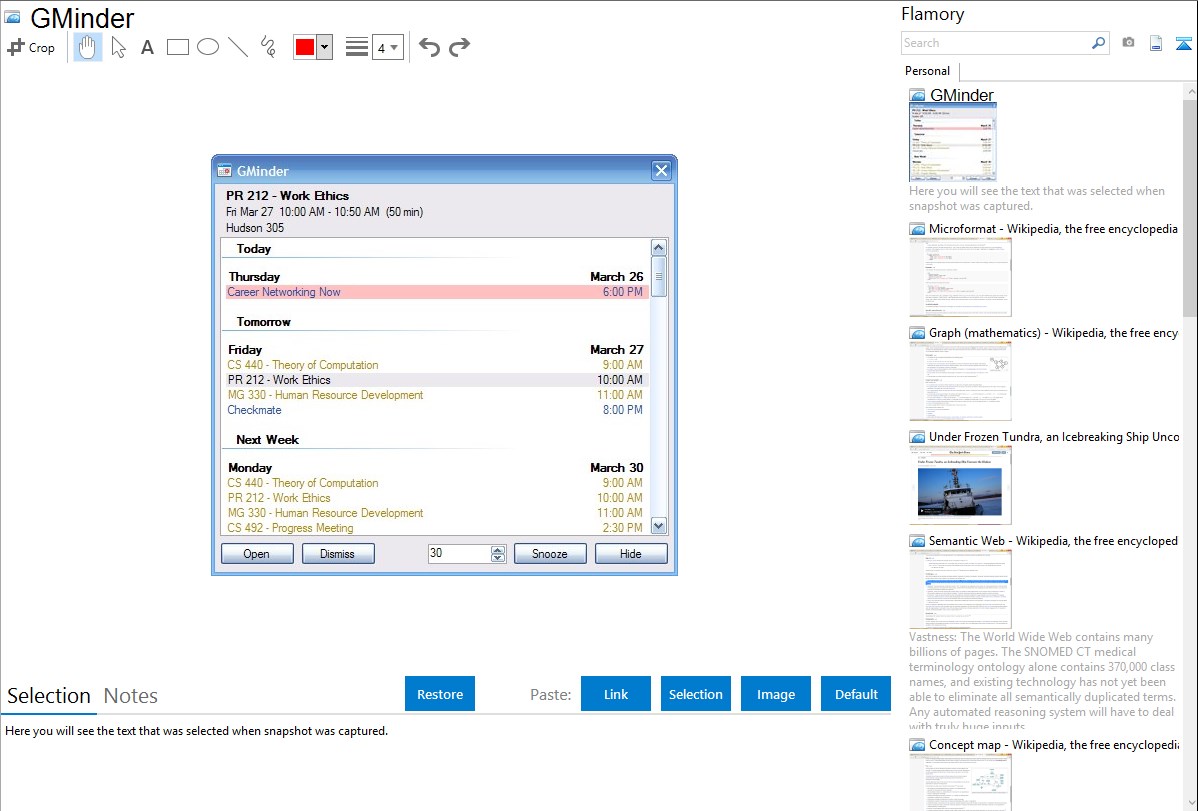Close the GMinder dialog

pos(662,170)
